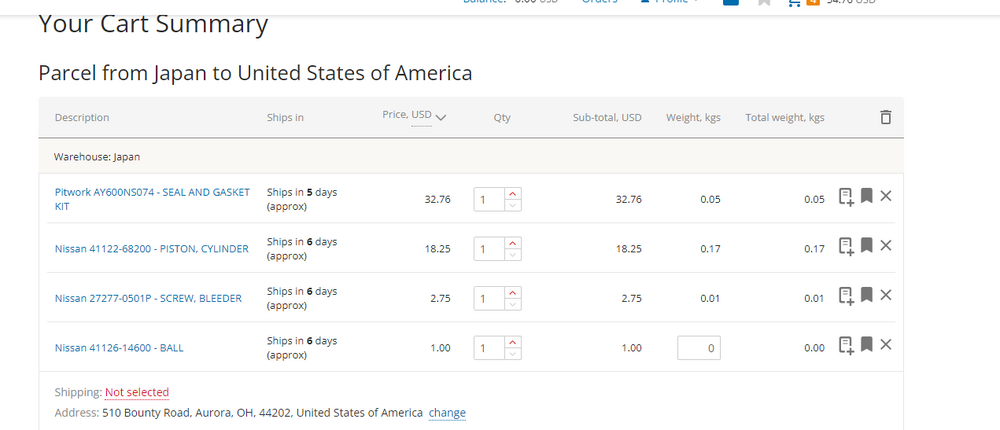Bookmark the Nissan 41122-68200 piston
This screenshot has width=1000, height=430.
(x=866, y=245)
